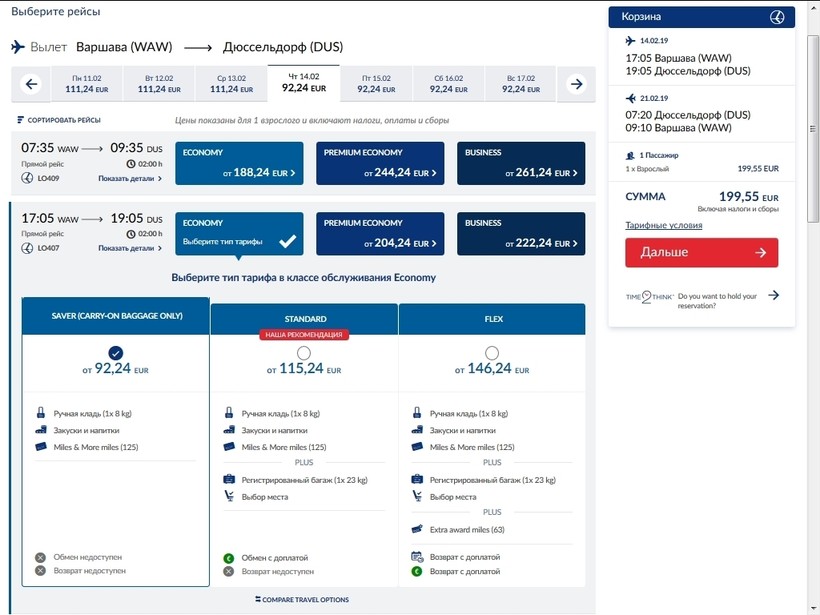This screenshot has height=615, width=820.
Task: Expand Premium Economy fares for 17:05 flight
Action: pos(381,234)
